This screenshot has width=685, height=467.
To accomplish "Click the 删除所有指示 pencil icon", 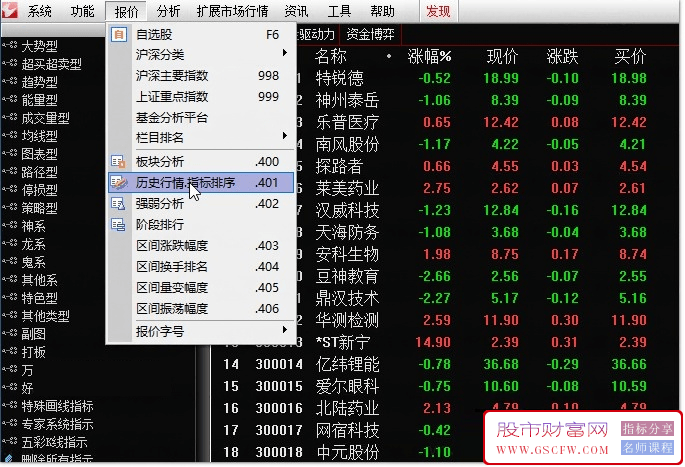I will pyautogui.click(x=9, y=459).
